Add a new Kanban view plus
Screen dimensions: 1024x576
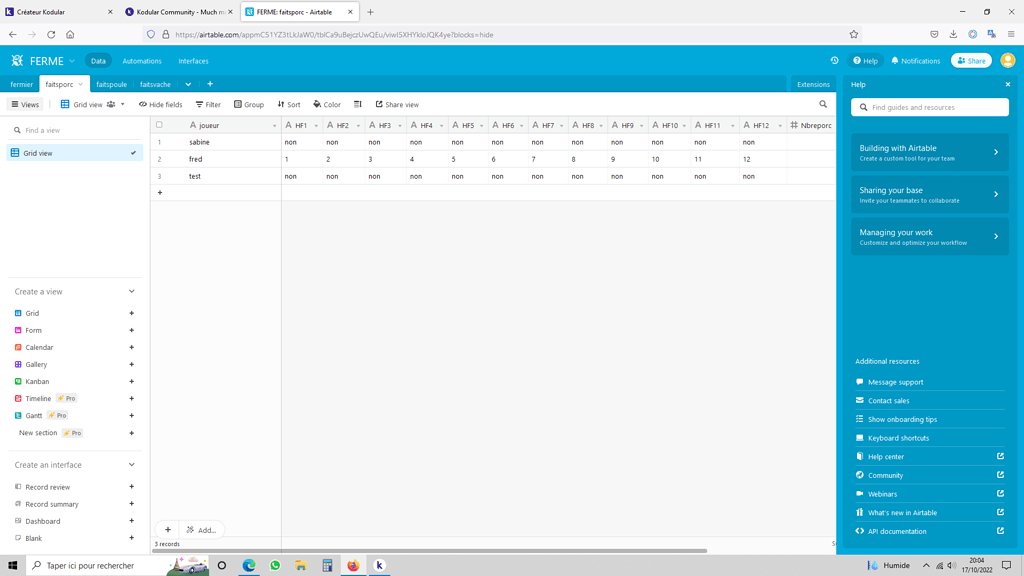[x=131, y=381]
